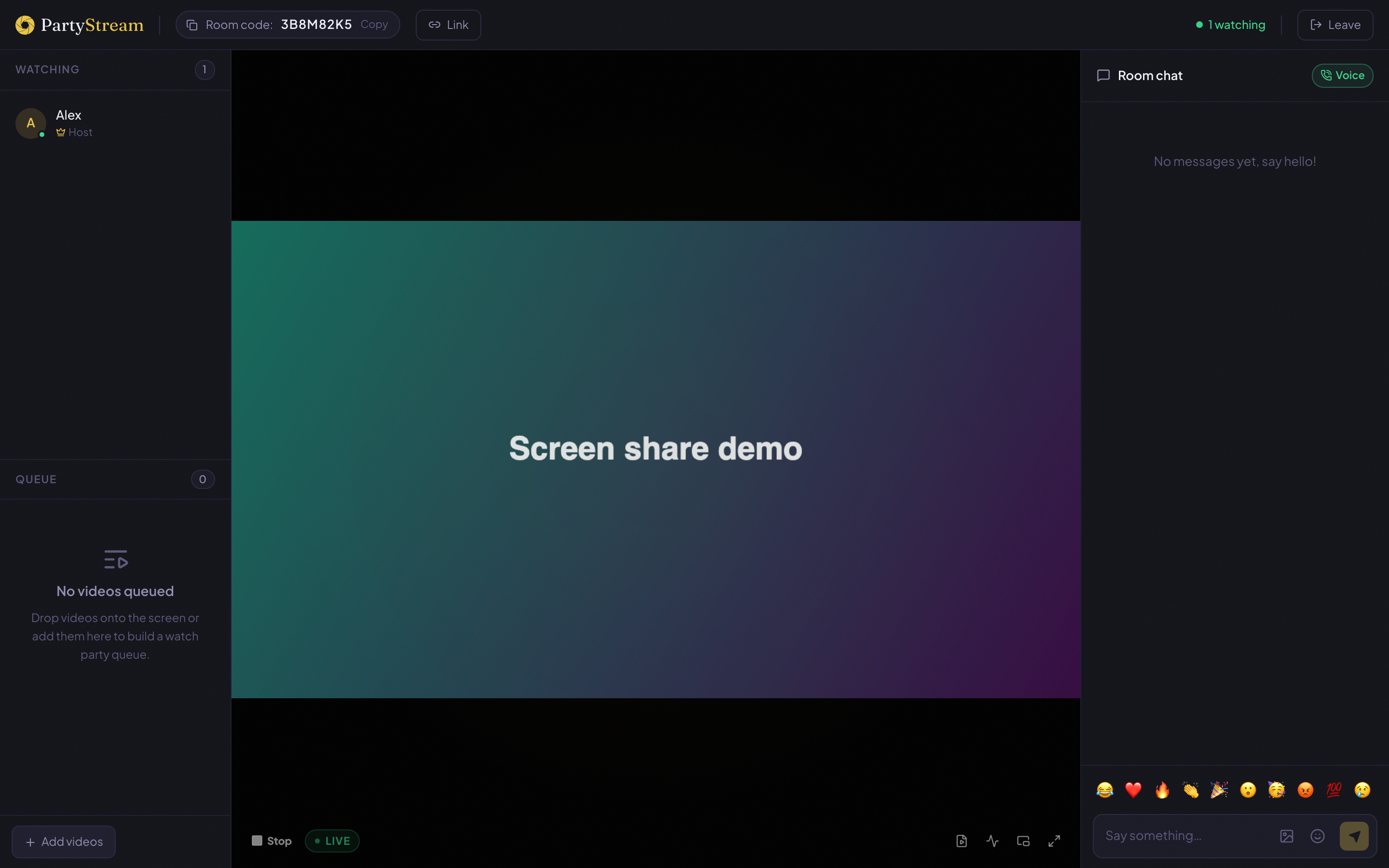
Task: Click the No videos queued message
Action: pyautogui.click(x=115, y=591)
